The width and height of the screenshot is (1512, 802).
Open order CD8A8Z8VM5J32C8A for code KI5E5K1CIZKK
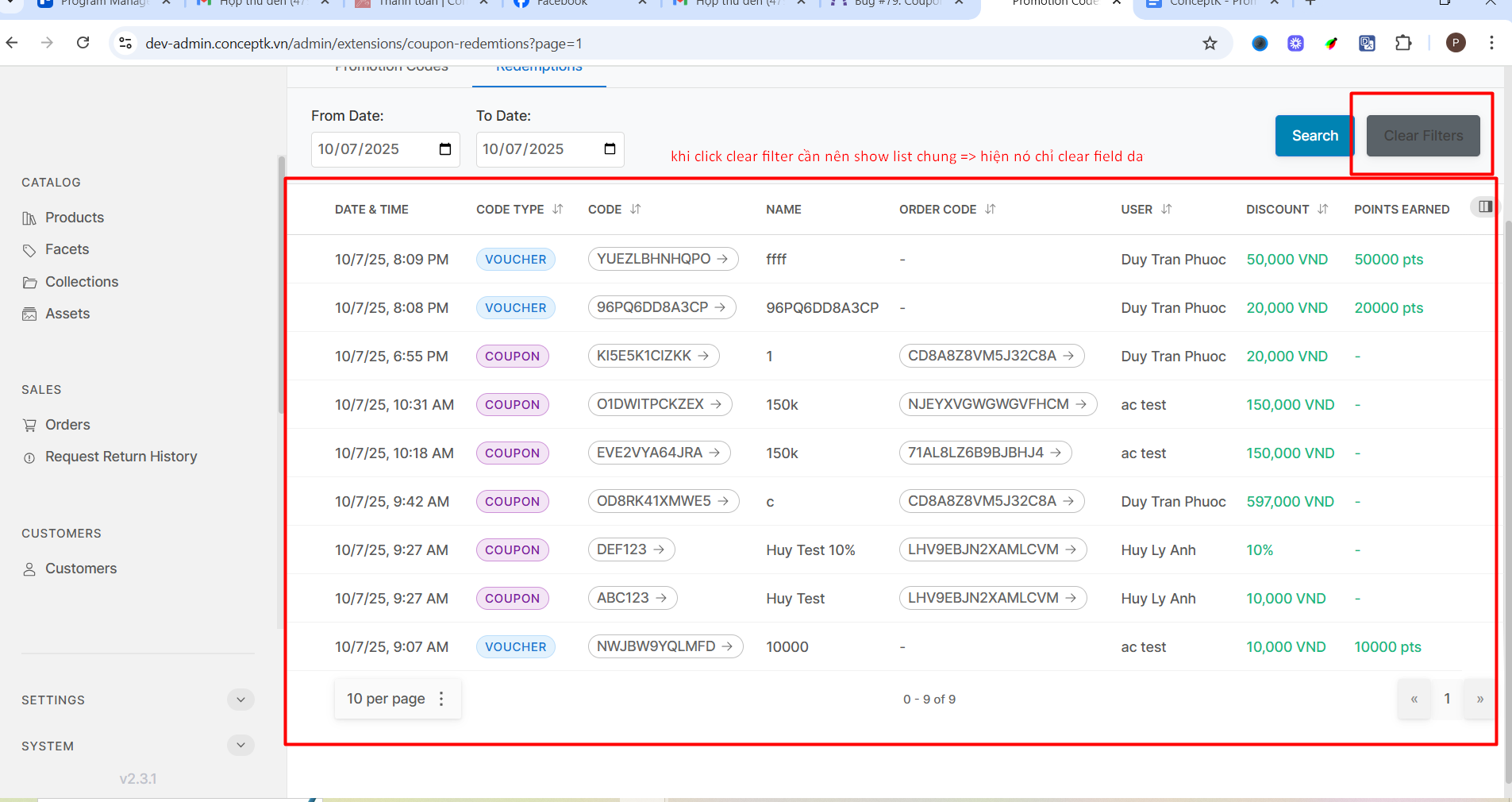point(991,356)
